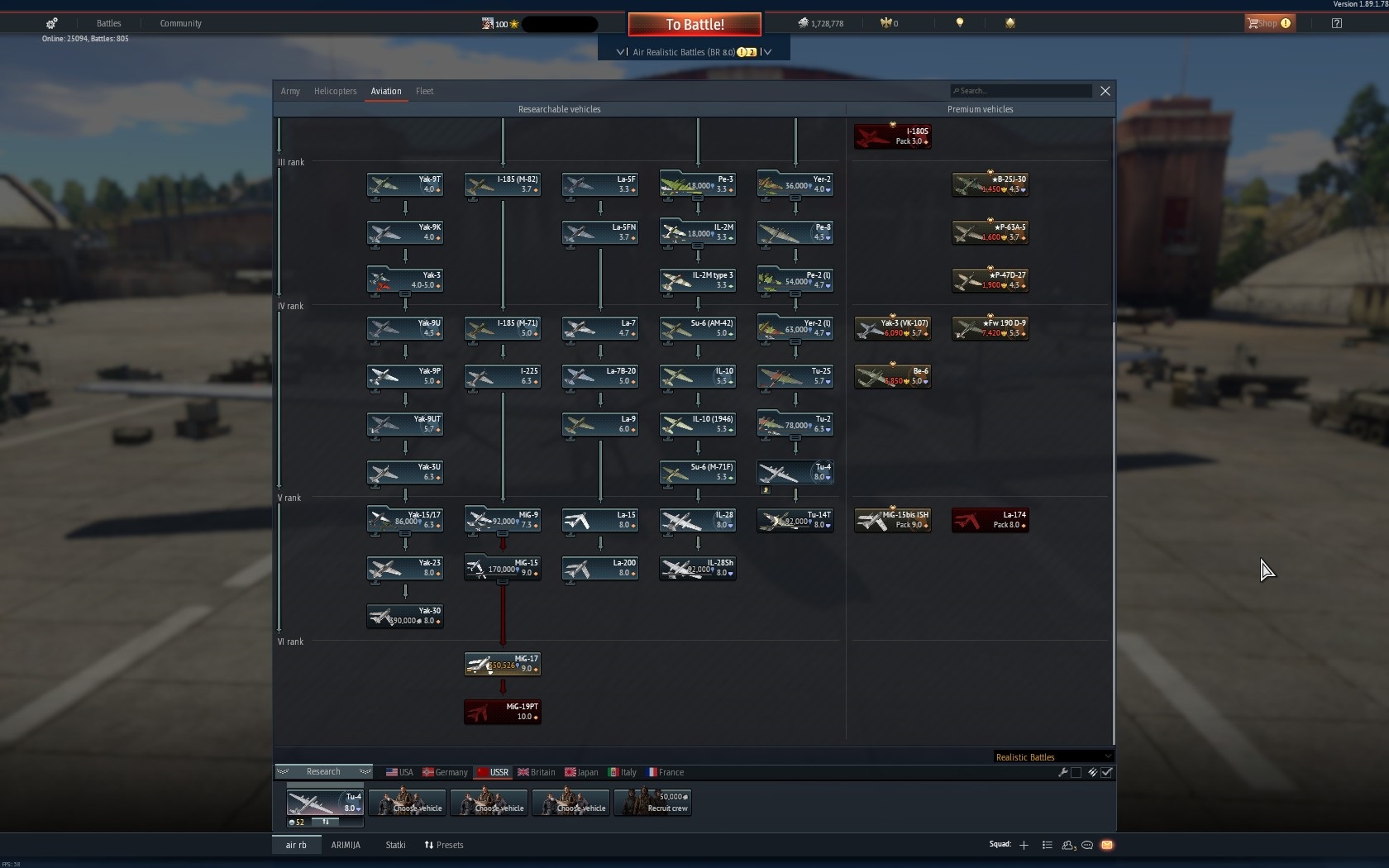The width and height of the screenshot is (1389, 868).
Task: Select the La-174 pack card
Action: click(x=990, y=520)
